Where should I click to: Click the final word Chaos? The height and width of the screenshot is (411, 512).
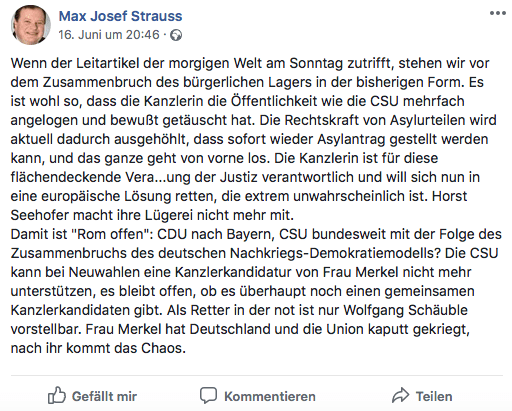163,348
